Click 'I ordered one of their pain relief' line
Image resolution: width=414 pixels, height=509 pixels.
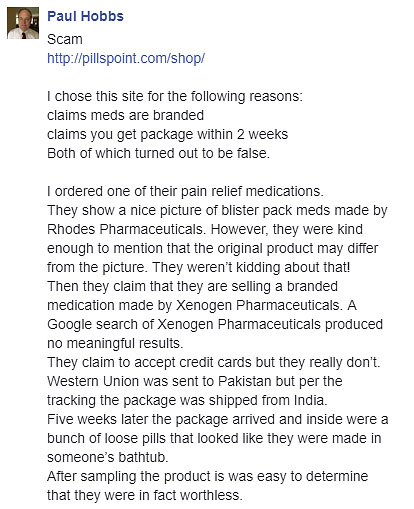(x=185, y=191)
